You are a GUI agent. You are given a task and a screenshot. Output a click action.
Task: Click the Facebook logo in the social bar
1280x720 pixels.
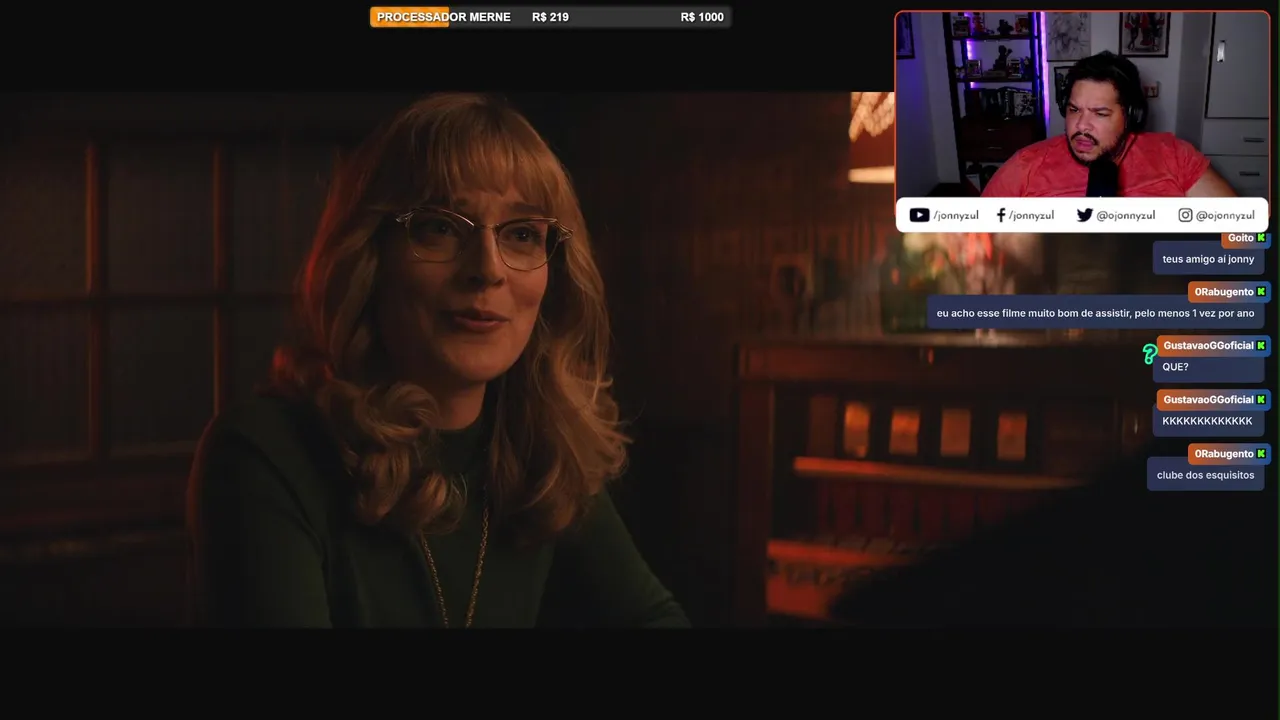[1001, 215]
